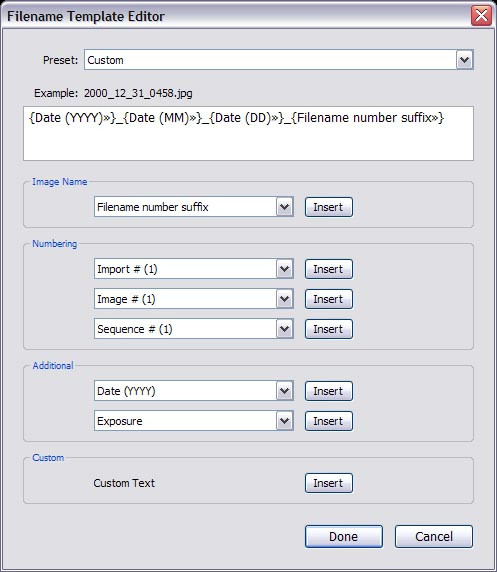Insert the Date (YYYY) token

click(x=329, y=391)
